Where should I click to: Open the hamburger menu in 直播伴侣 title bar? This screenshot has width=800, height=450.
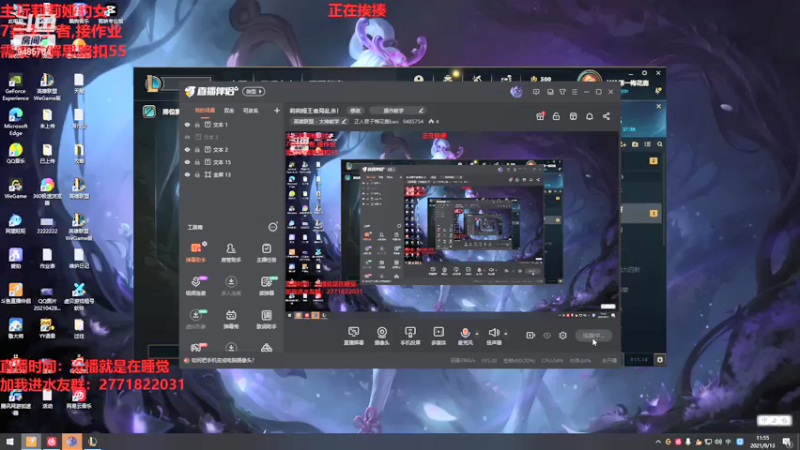click(x=574, y=92)
